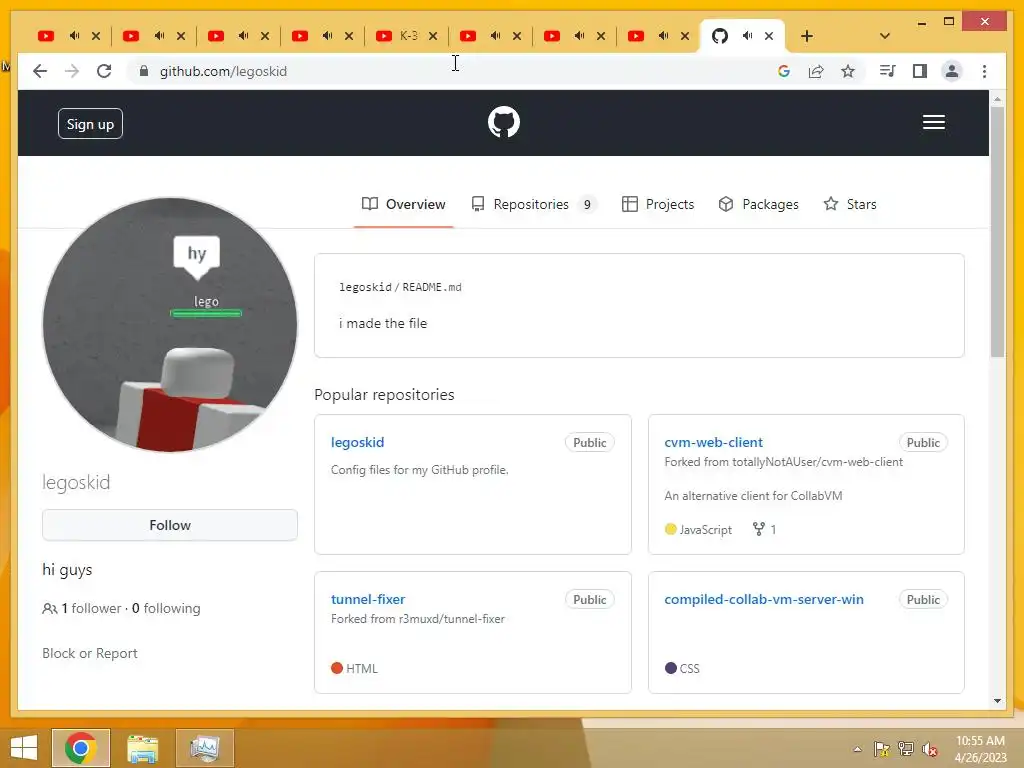Open the tunnel-fixer repository
The width and height of the screenshot is (1024, 768).
click(368, 599)
